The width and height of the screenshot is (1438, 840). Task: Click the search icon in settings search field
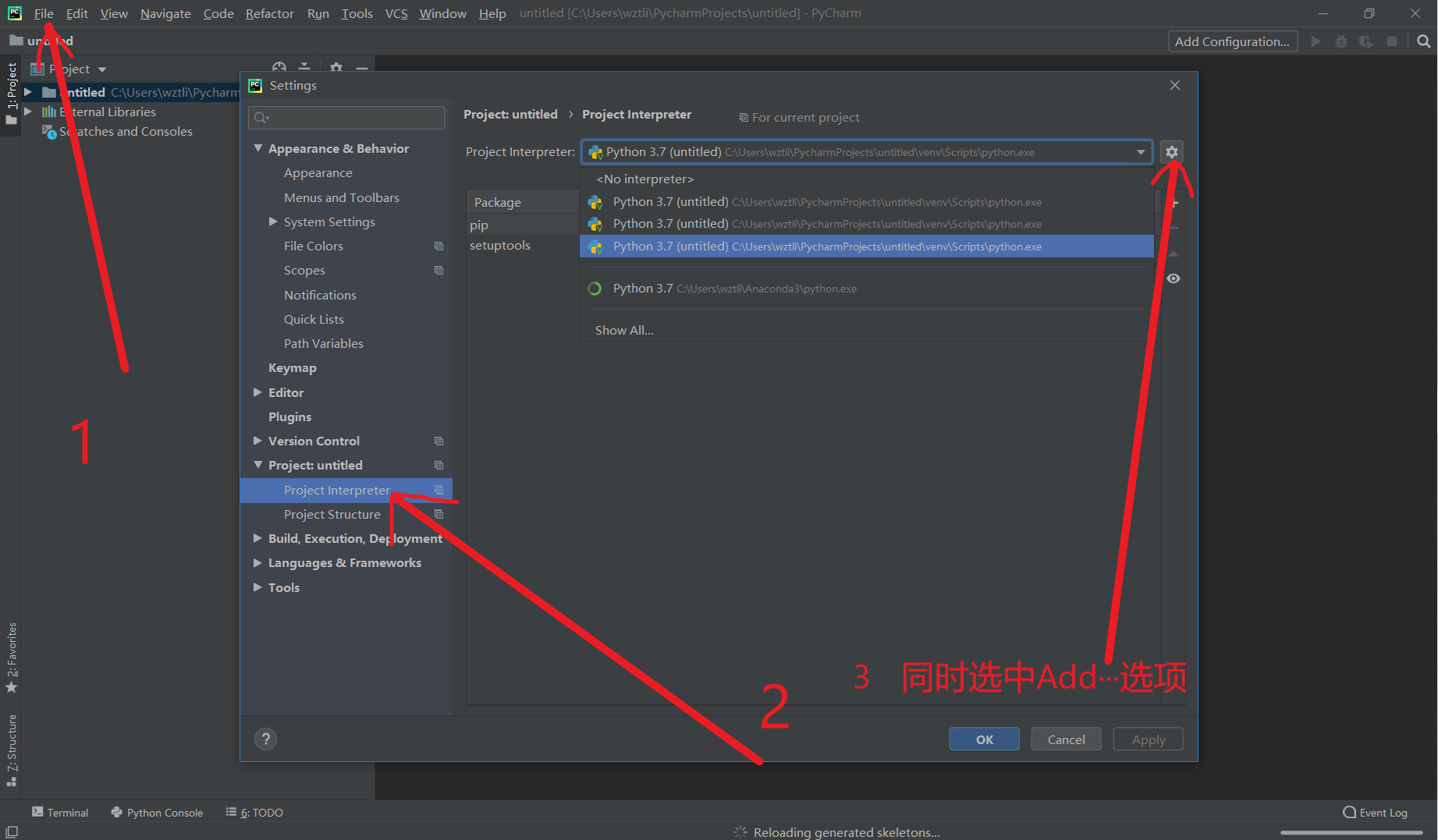(261, 118)
